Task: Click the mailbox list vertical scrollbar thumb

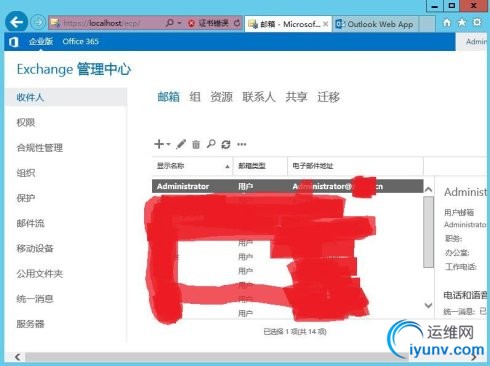Action: (429, 232)
